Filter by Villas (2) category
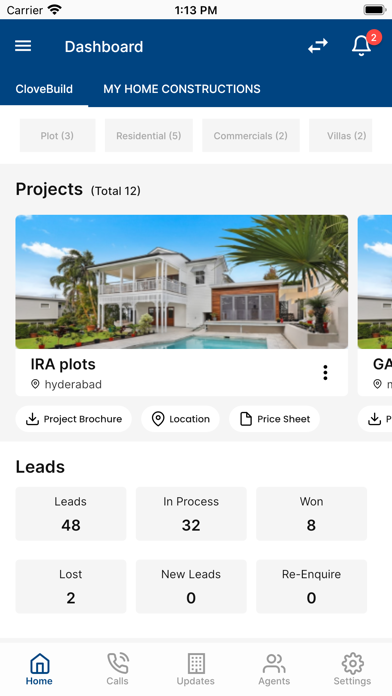 (x=341, y=135)
